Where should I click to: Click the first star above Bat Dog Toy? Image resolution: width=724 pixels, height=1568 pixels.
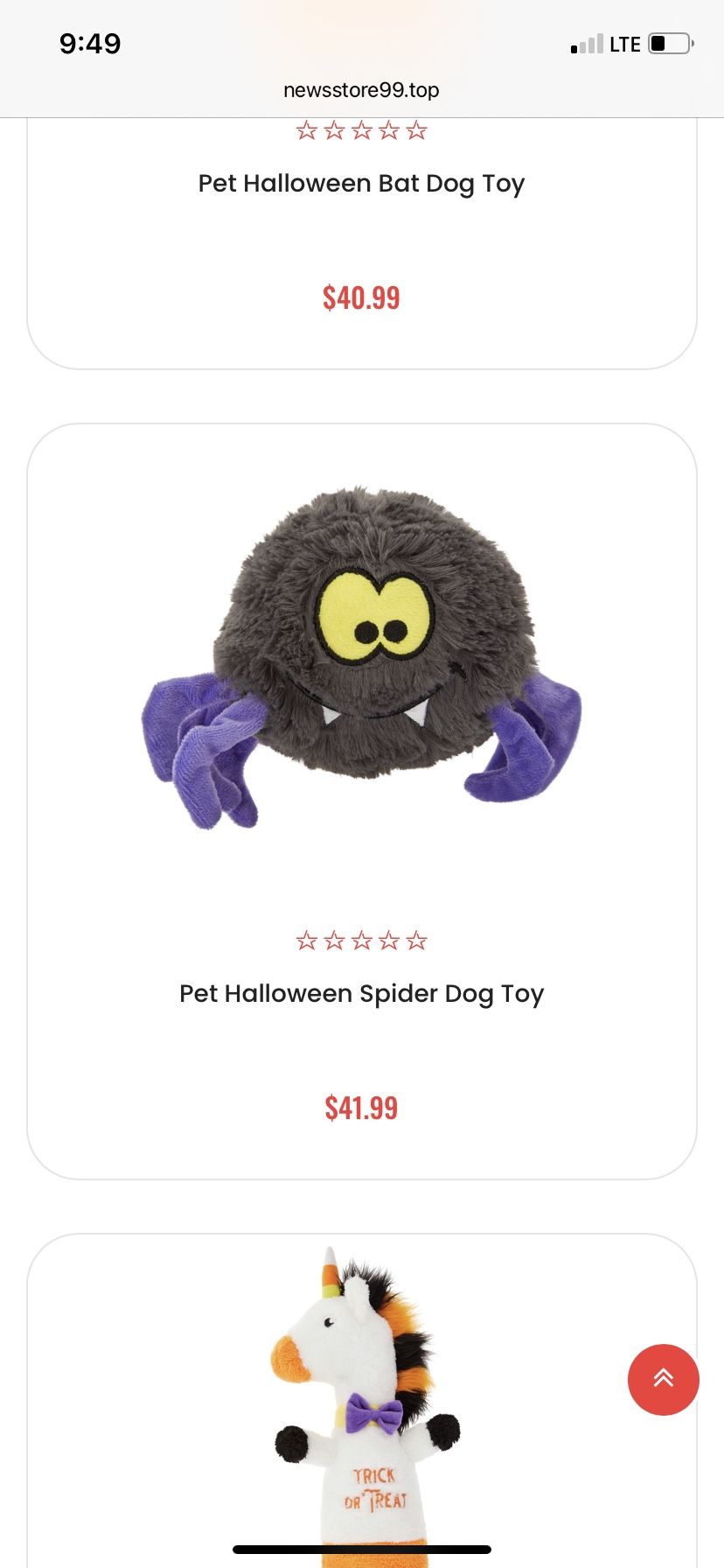(307, 130)
